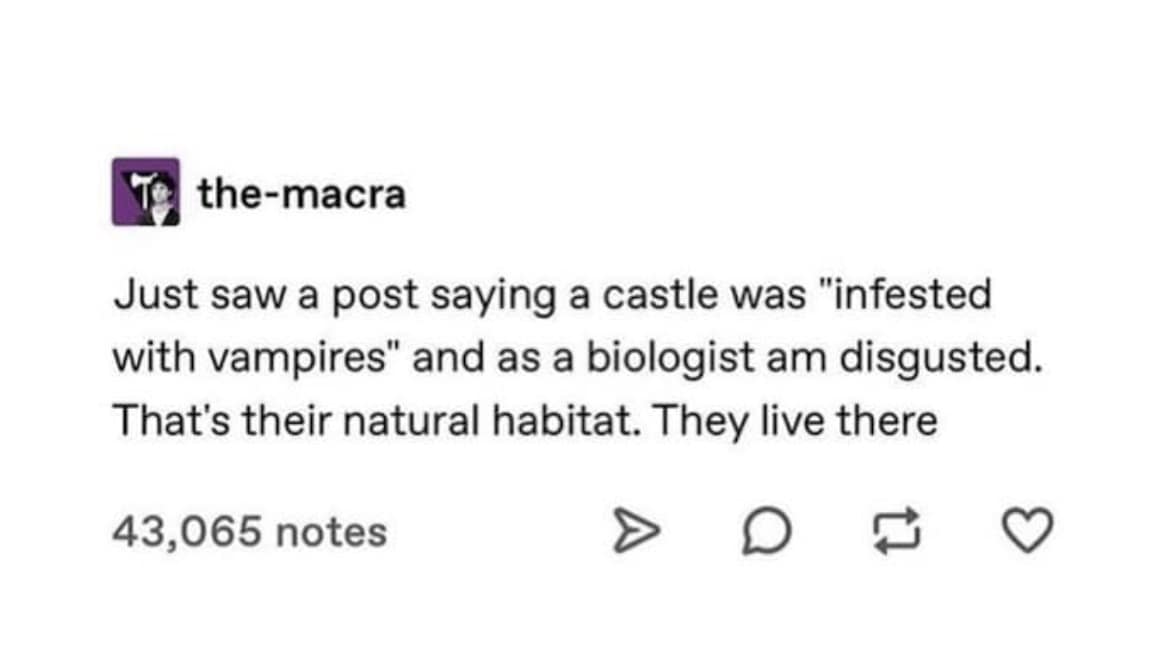This screenshot has width=1162, height=654.
Task: Click the word "notes" below the post
Action: pos(331,531)
